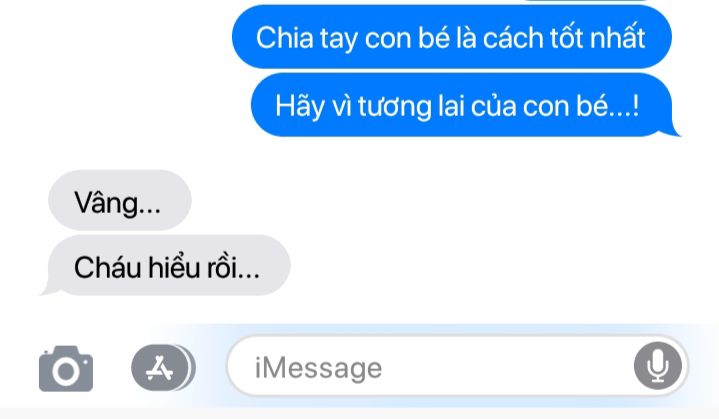The width and height of the screenshot is (719, 419).
Task: Click the "A" symbol inside the apps icon
Action: coord(159,368)
